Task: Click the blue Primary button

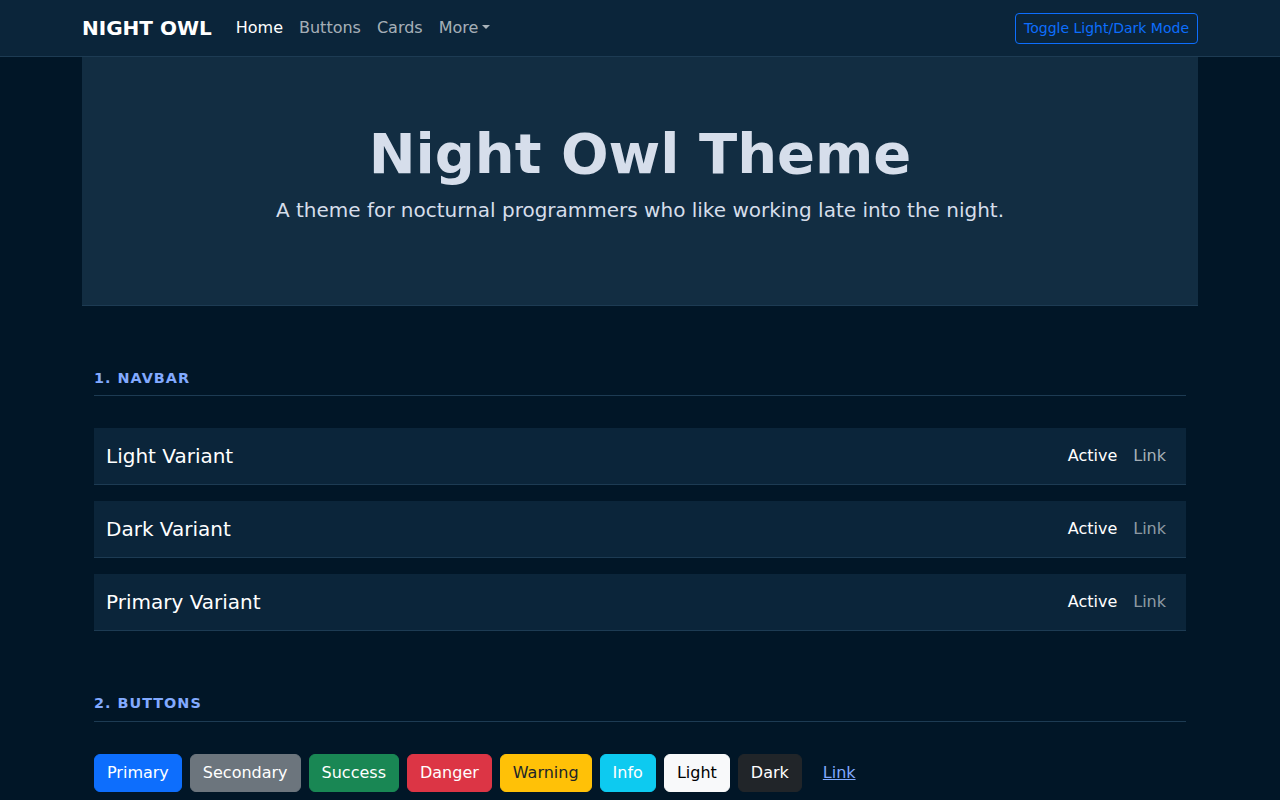Action: coord(138,773)
